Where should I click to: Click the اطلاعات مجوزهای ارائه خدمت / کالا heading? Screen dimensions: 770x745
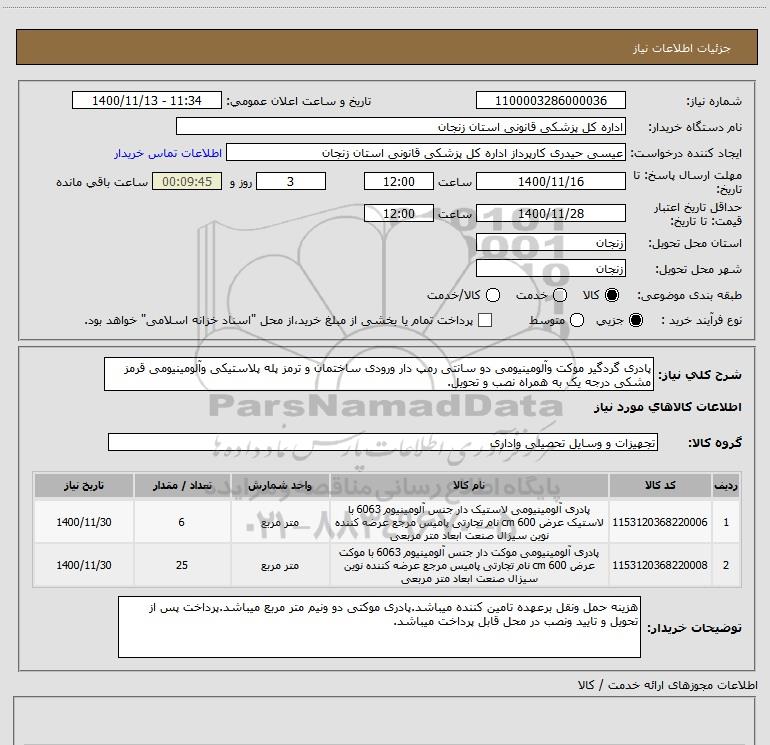(x=667, y=685)
